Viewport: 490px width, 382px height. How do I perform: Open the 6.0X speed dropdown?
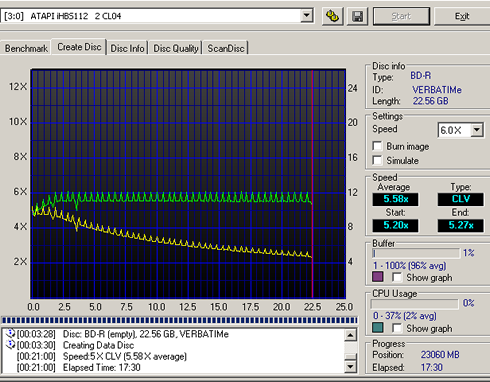point(477,130)
